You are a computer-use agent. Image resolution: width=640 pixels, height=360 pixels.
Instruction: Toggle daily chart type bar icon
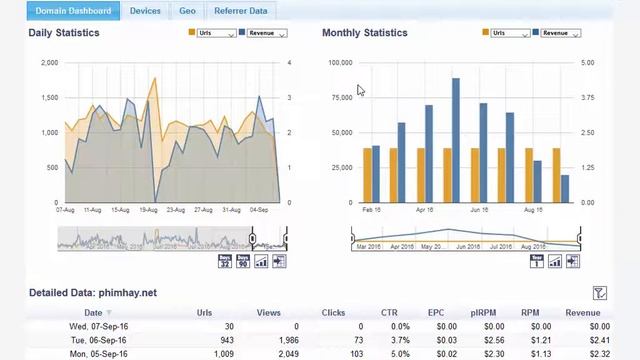tap(261, 261)
